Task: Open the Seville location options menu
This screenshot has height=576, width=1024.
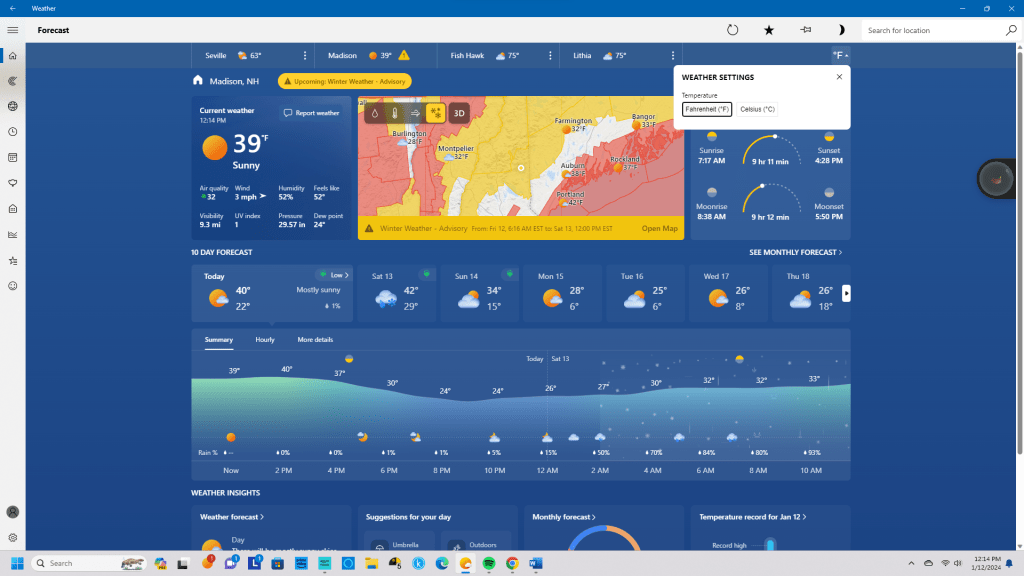Action: click(305, 56)
